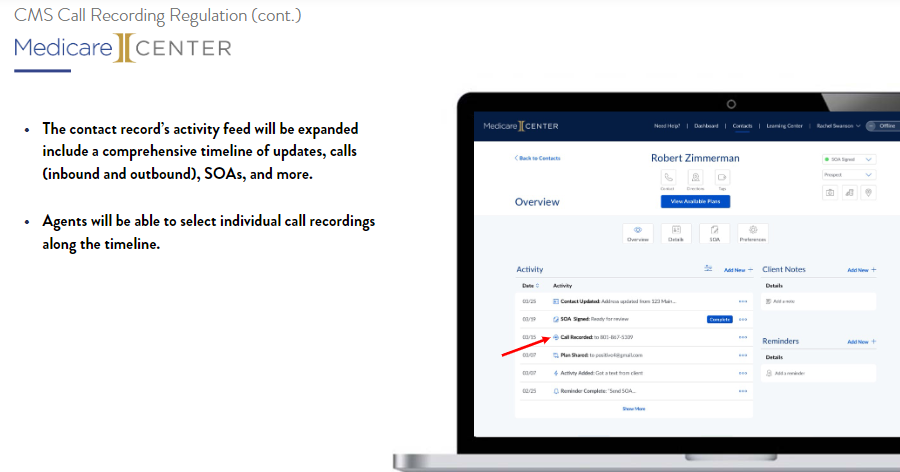This screenshot has height=472, width=900.
Task: Sort activity by the Date column
Action: coord(529,286)
